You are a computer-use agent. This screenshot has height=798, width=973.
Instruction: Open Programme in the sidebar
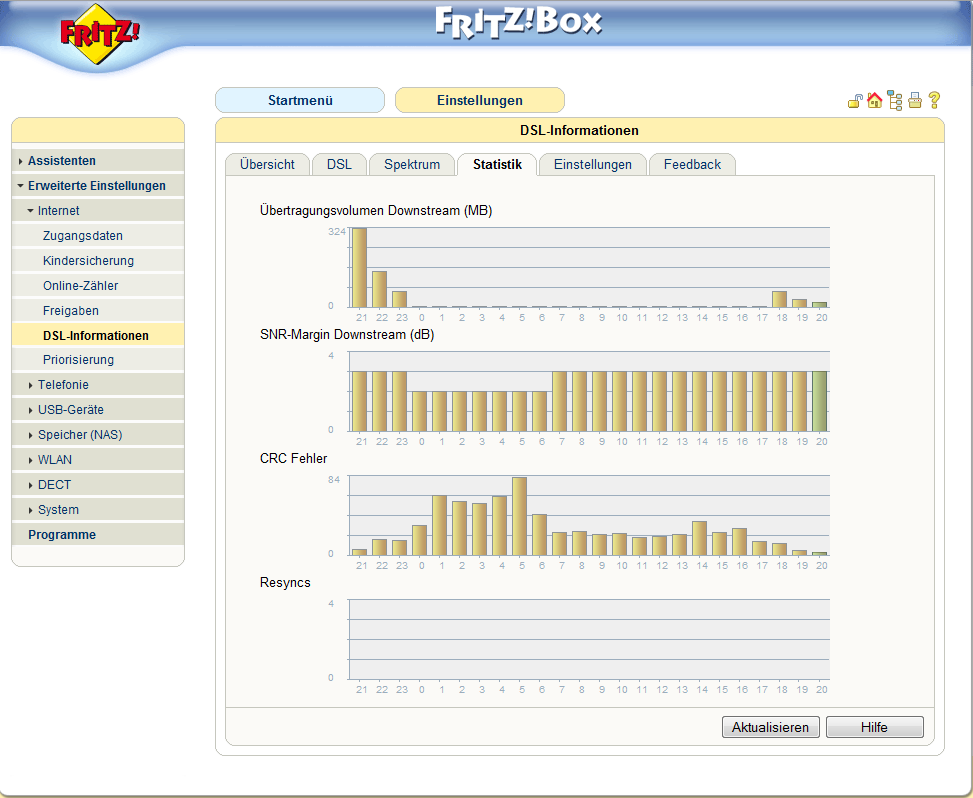click(x=98, y=534)
